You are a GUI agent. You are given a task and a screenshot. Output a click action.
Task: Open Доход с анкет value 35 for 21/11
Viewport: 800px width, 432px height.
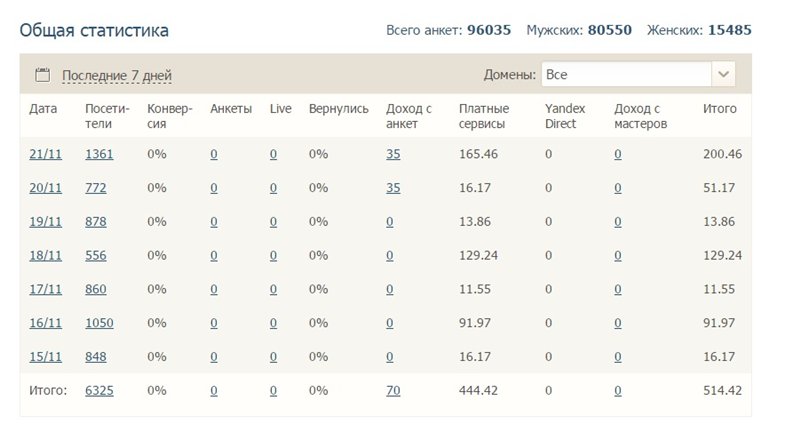coord(393,154)
